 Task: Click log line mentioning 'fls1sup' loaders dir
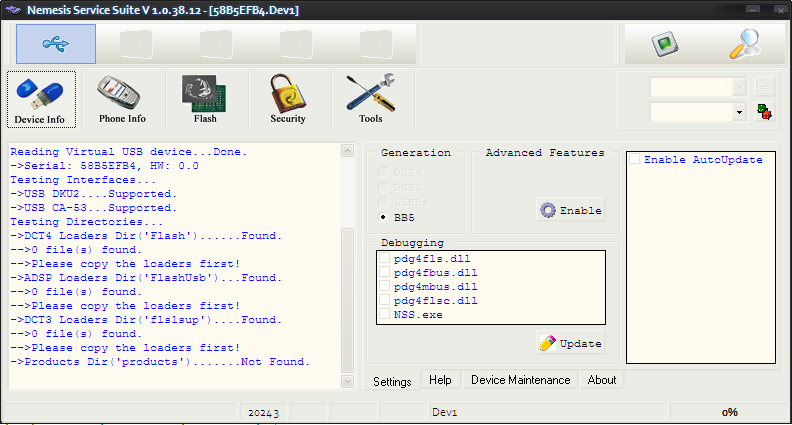click(146, 319)
